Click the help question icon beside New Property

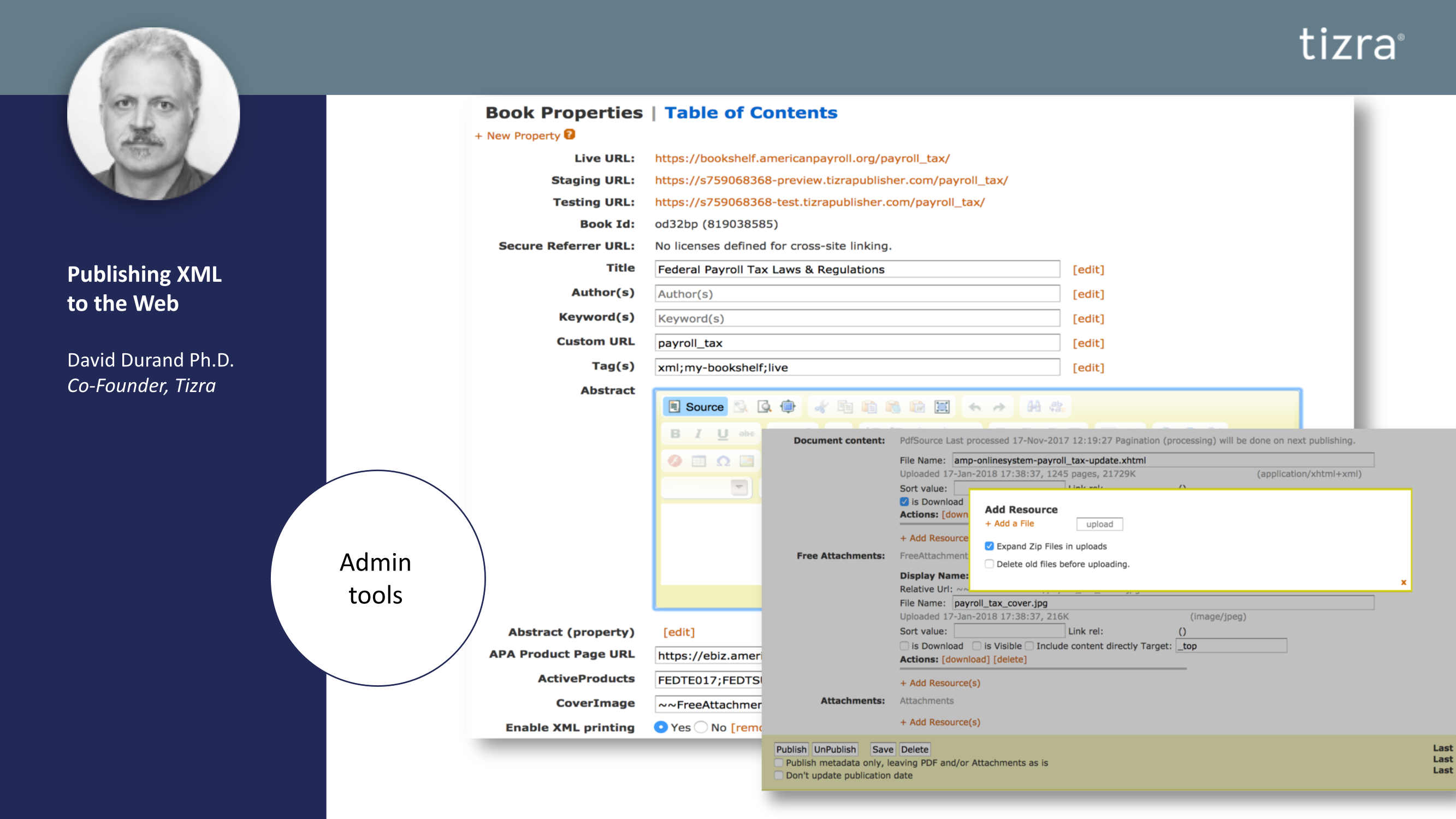(x=570, y=134)
